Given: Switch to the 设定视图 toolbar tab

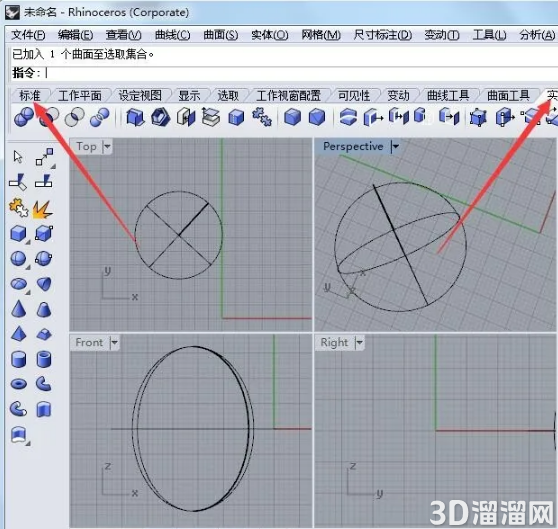Looking at the screenshot, I should click(140, 96).
